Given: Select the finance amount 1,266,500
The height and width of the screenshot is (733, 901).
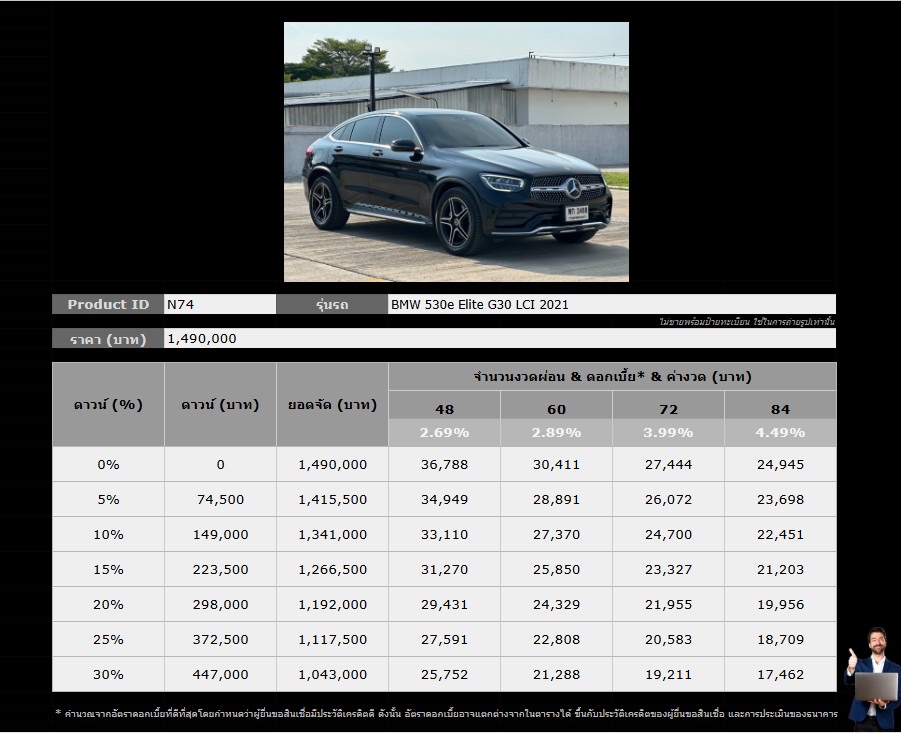Looking at the screenshot, I should click(x=332, y=569).
